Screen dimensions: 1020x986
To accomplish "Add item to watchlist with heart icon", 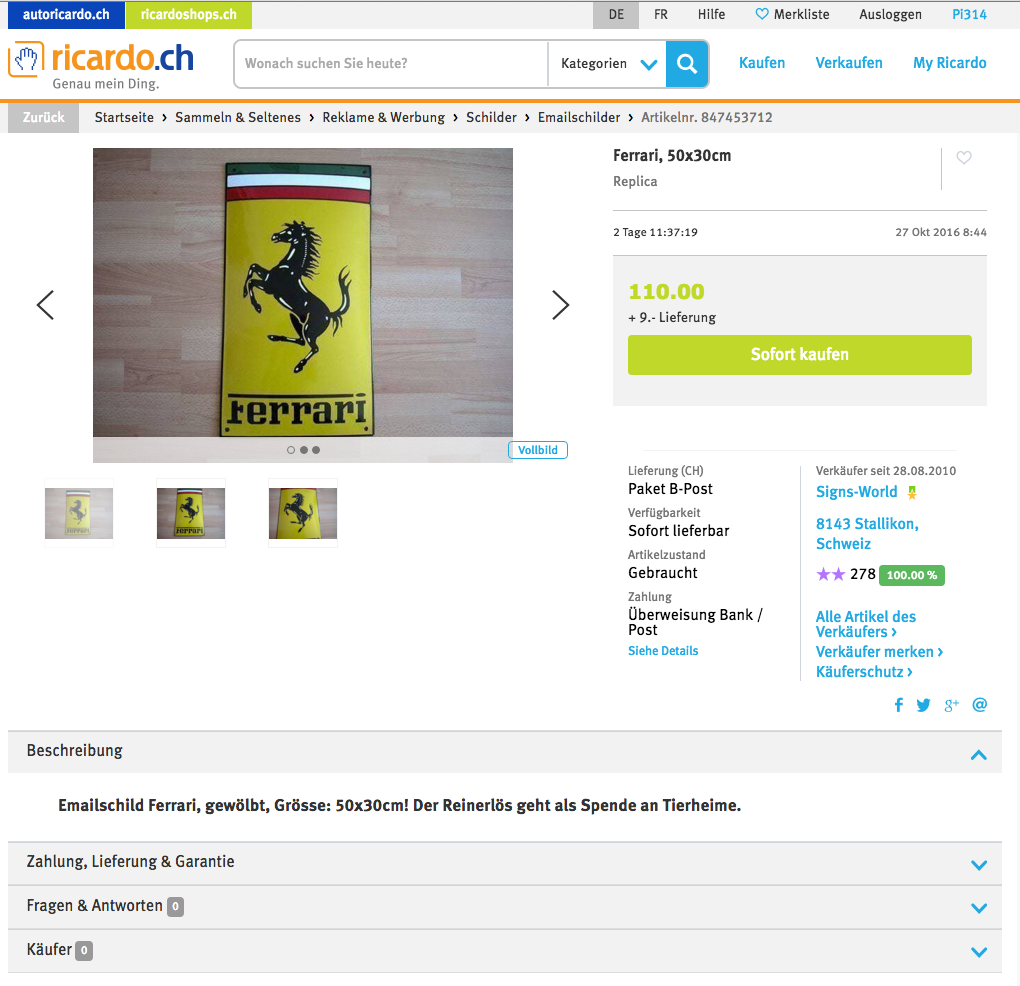I will pos(964,157).
